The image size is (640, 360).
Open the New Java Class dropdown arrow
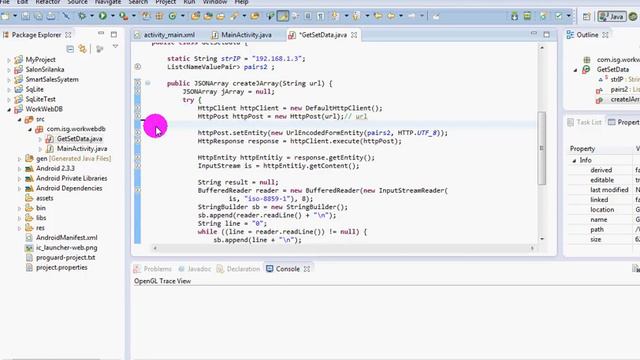click(182, 16)
